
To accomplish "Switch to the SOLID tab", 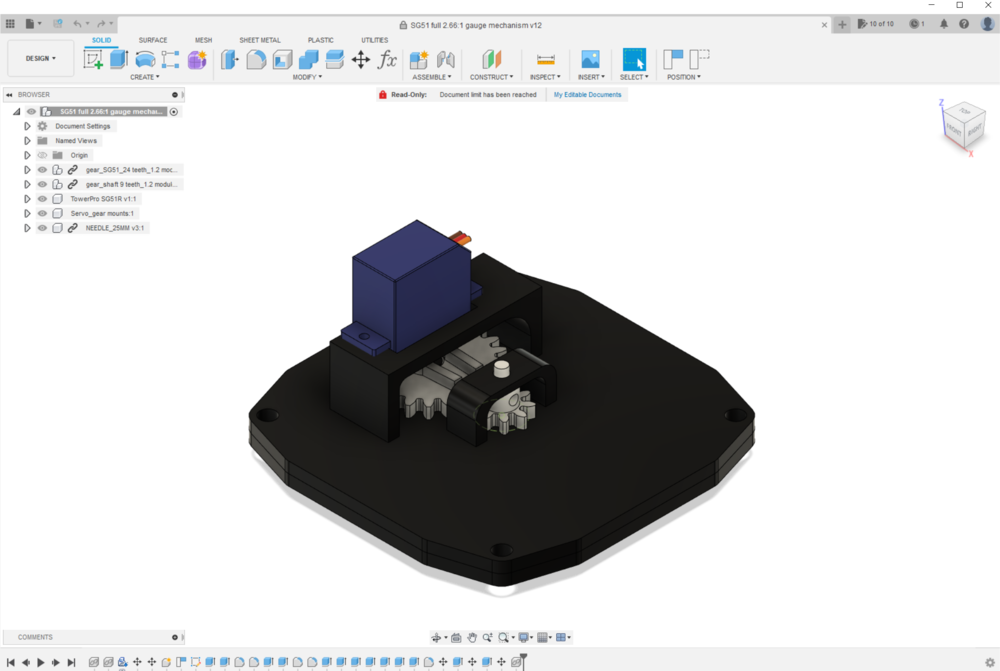I will coord(101,40).
